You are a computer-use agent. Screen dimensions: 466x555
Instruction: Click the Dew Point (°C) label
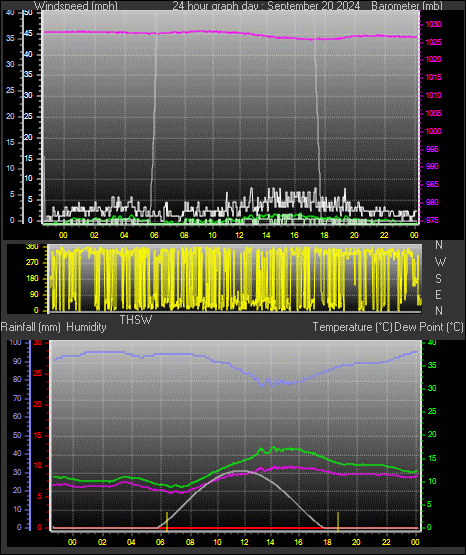429,327
